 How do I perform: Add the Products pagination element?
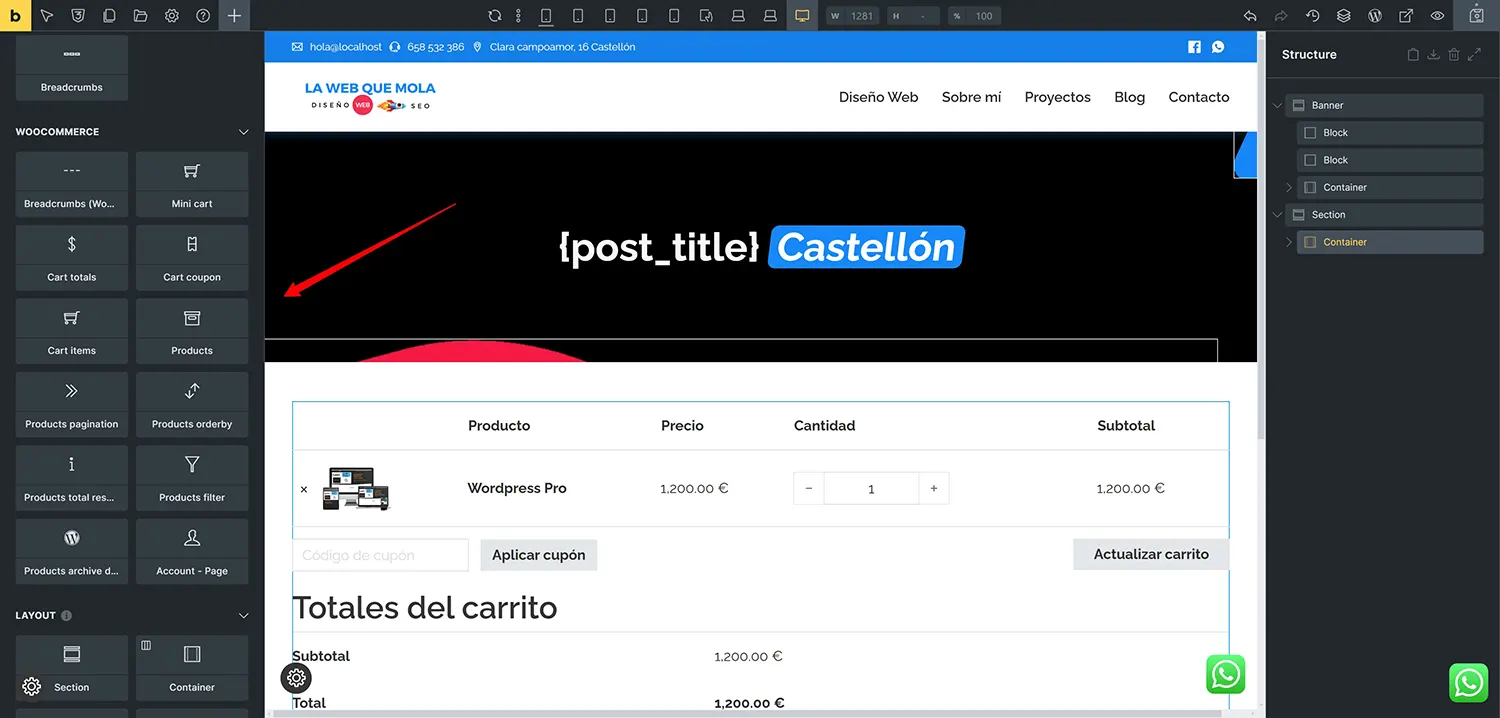72,405
